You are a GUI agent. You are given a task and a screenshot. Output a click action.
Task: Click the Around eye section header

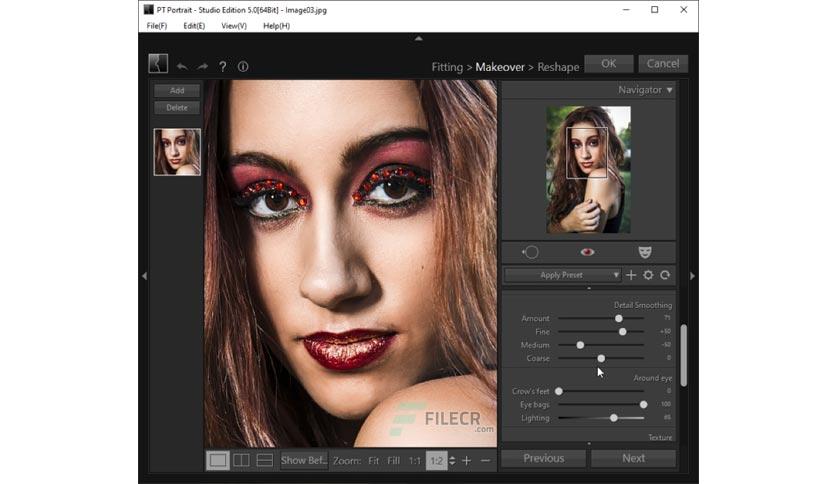click(x=653, y=378)
